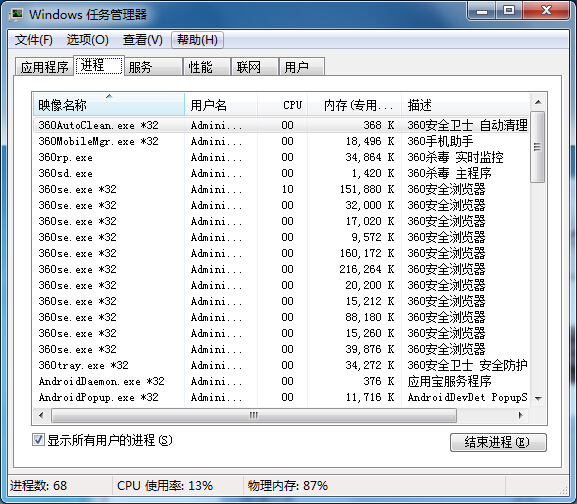Select the AndroidDaemon.exe *32 process
The width and height of the screenshot is (577, 504).
(281, 381)
